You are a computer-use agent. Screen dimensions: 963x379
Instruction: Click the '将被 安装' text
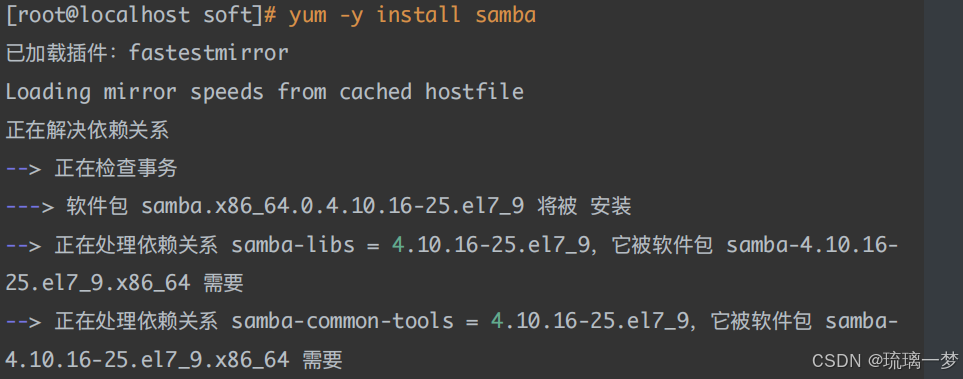click(x=584, y=207)
